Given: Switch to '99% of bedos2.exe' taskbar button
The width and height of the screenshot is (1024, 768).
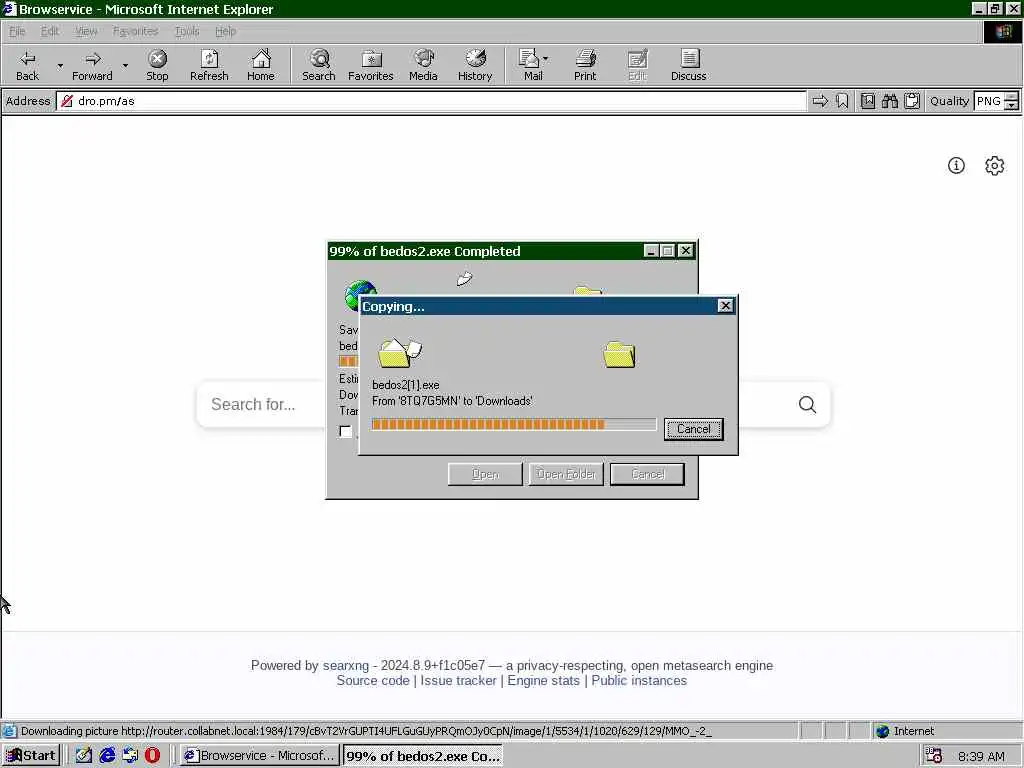Looking at the screenshot, I should click(x=423, y=756).
